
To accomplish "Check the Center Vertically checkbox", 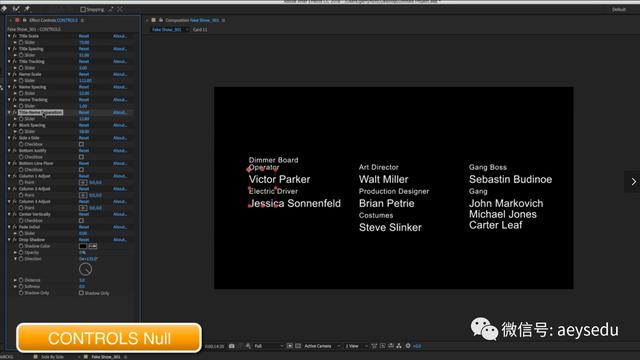I will pyautogui.click(x=81, y=220).
